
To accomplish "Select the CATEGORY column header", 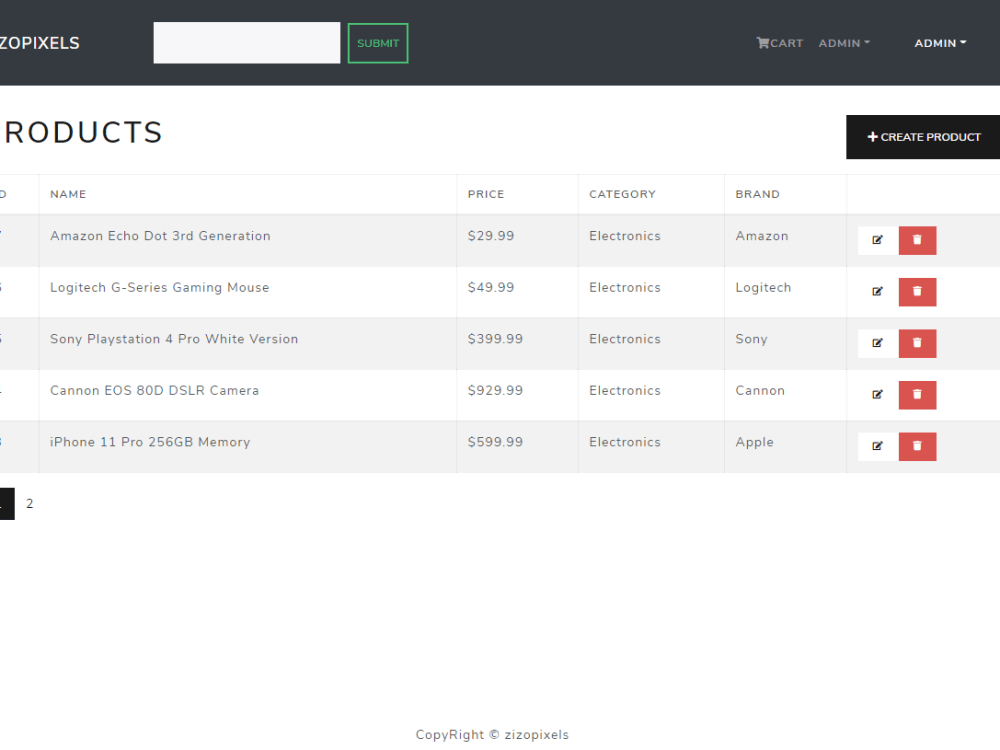I will point(622,195).
